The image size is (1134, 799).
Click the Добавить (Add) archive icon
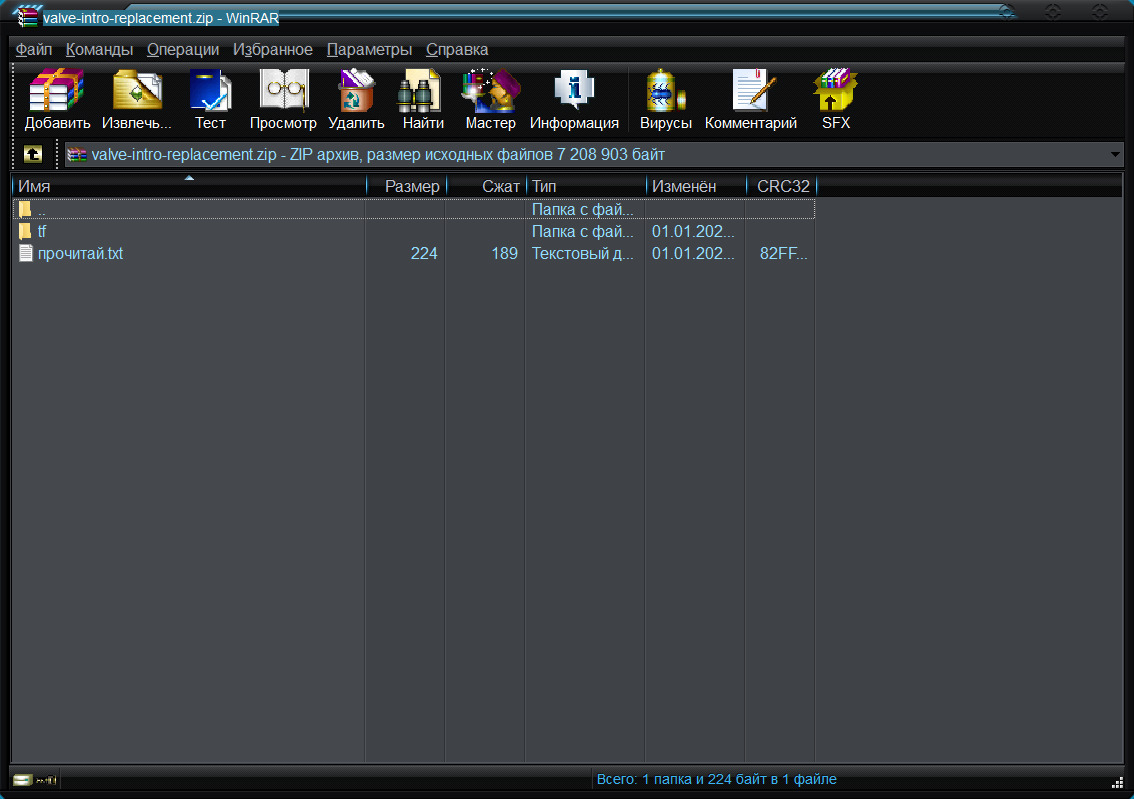click(57, 90)
